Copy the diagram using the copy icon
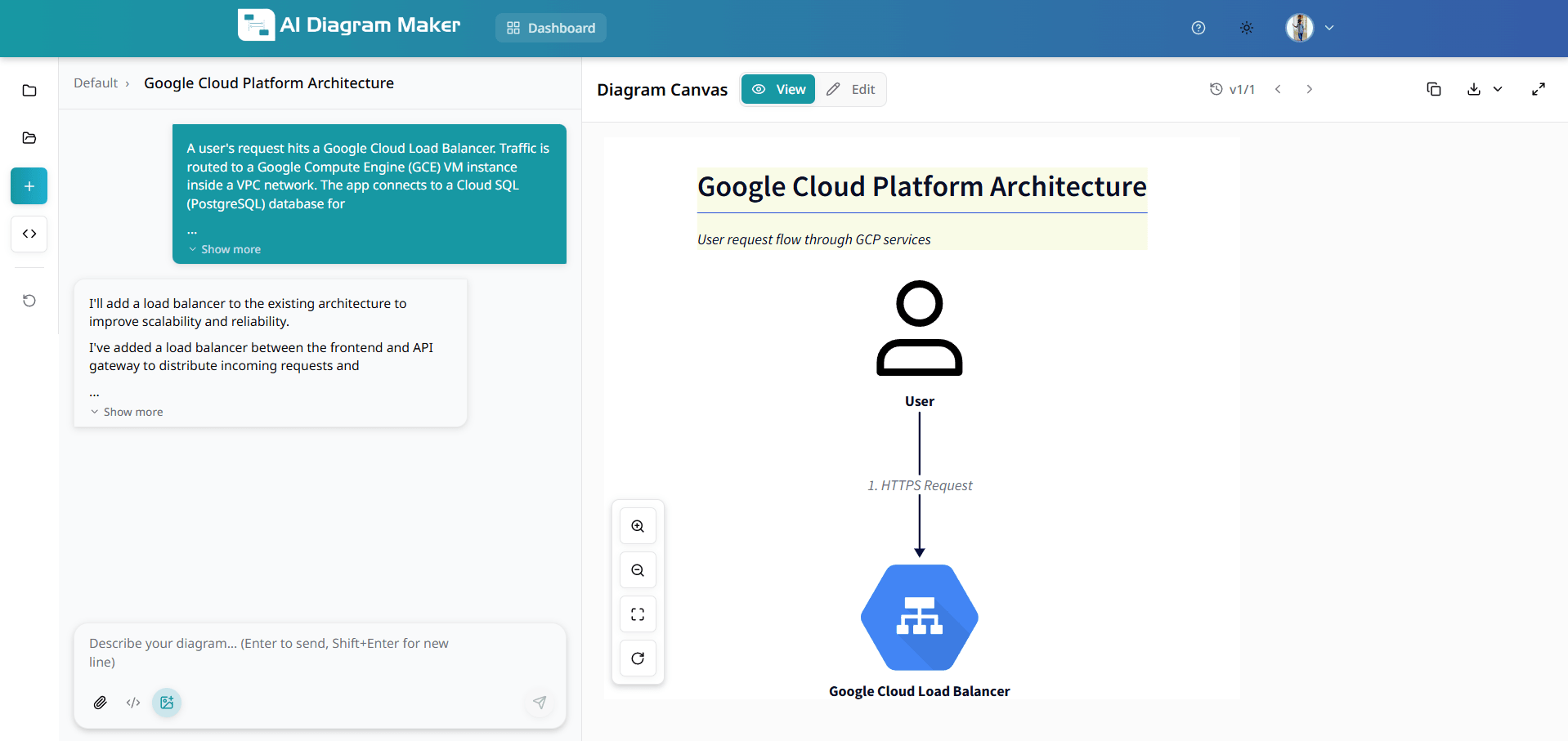Screen dimensions: 1568x741 (1434, 89)
